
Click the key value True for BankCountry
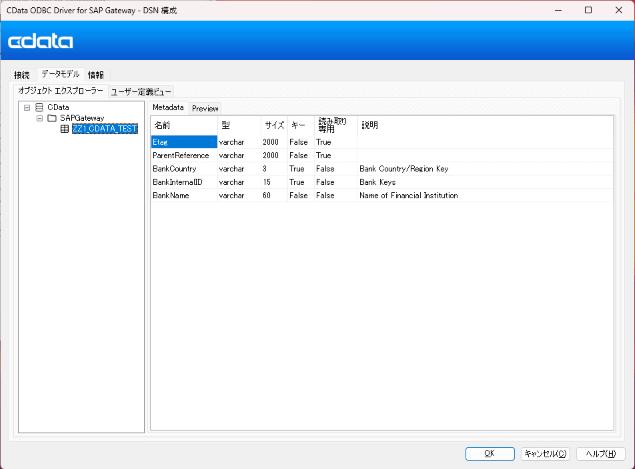click(x=297, y=169)
